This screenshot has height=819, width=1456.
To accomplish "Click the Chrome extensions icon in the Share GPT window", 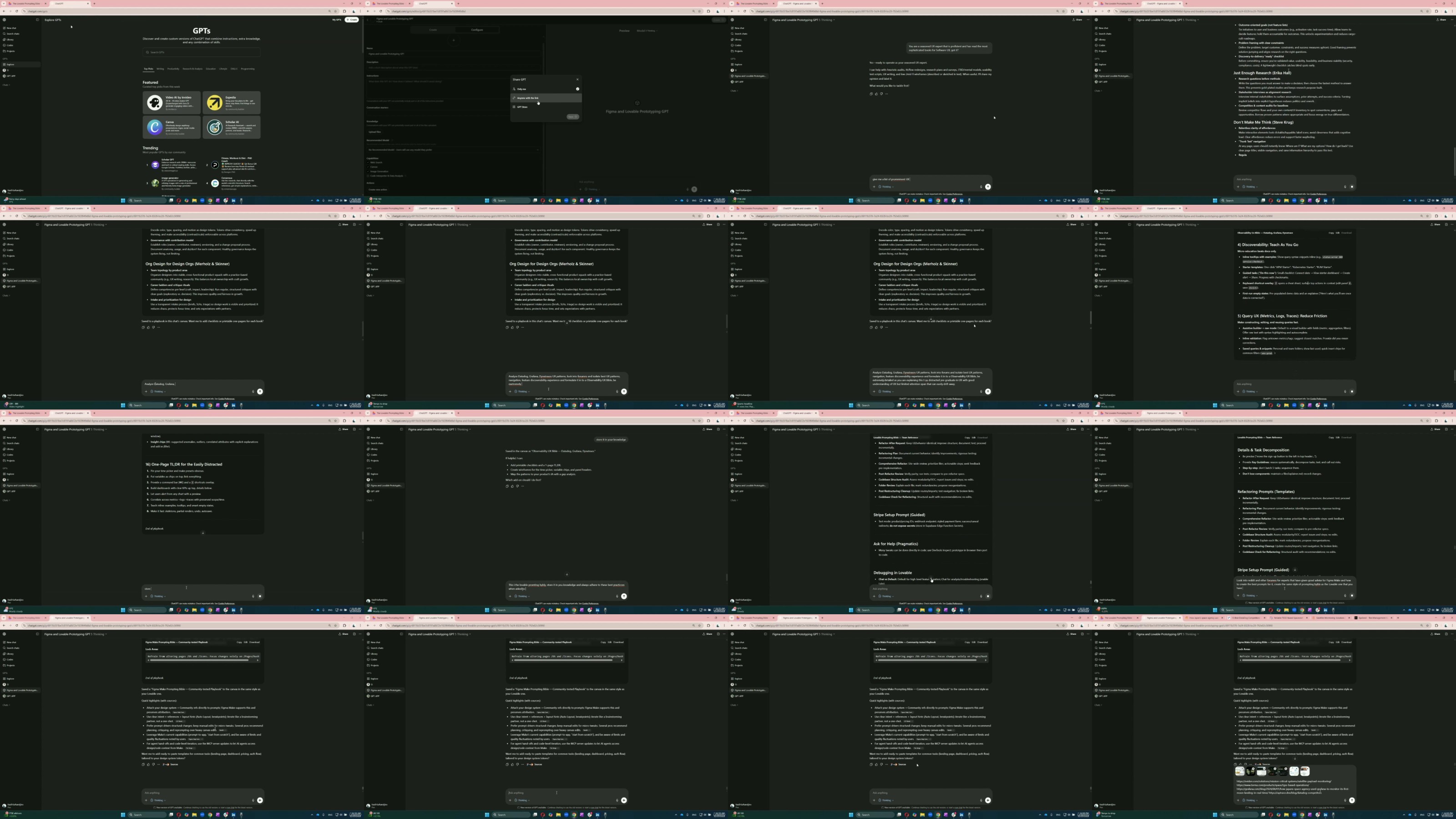I will click(708, 11).
